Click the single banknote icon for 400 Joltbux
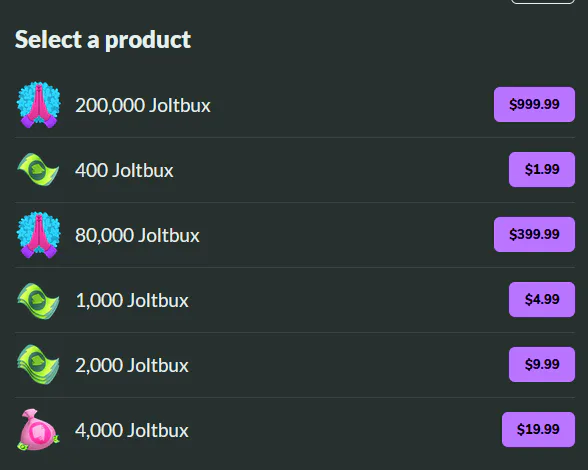The width and height of the screenshot is (588, 470). coord(38,170)
